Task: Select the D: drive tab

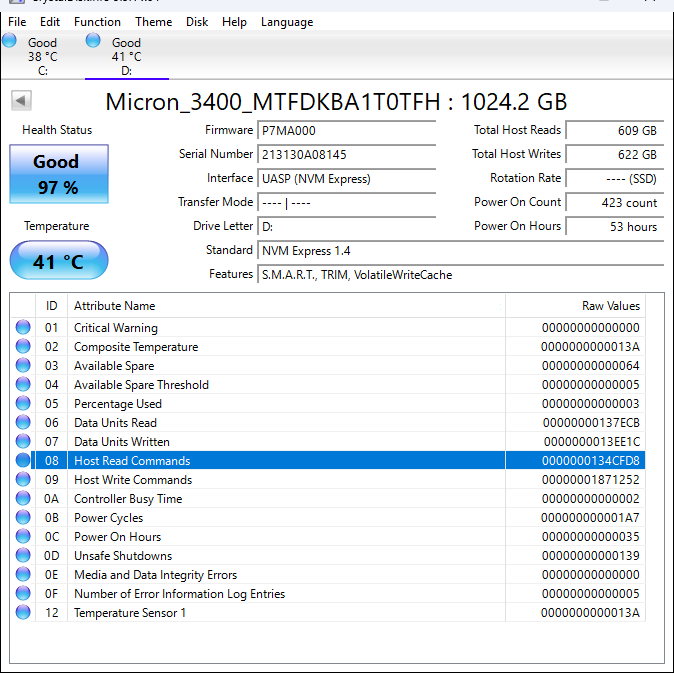Action: pyautogui.click(x=127, y=56)
